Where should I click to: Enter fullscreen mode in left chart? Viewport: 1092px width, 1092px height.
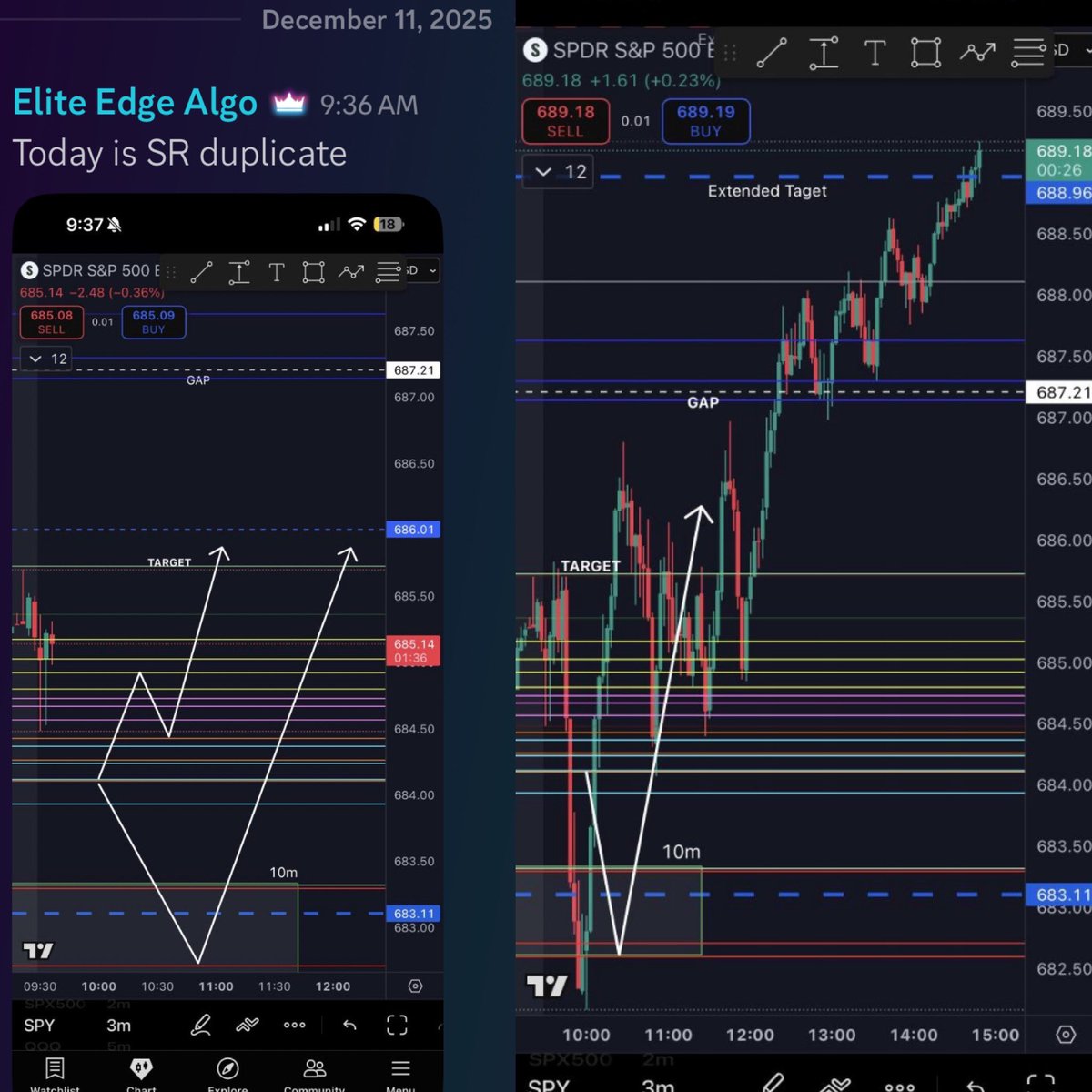tap(397, 1026)
